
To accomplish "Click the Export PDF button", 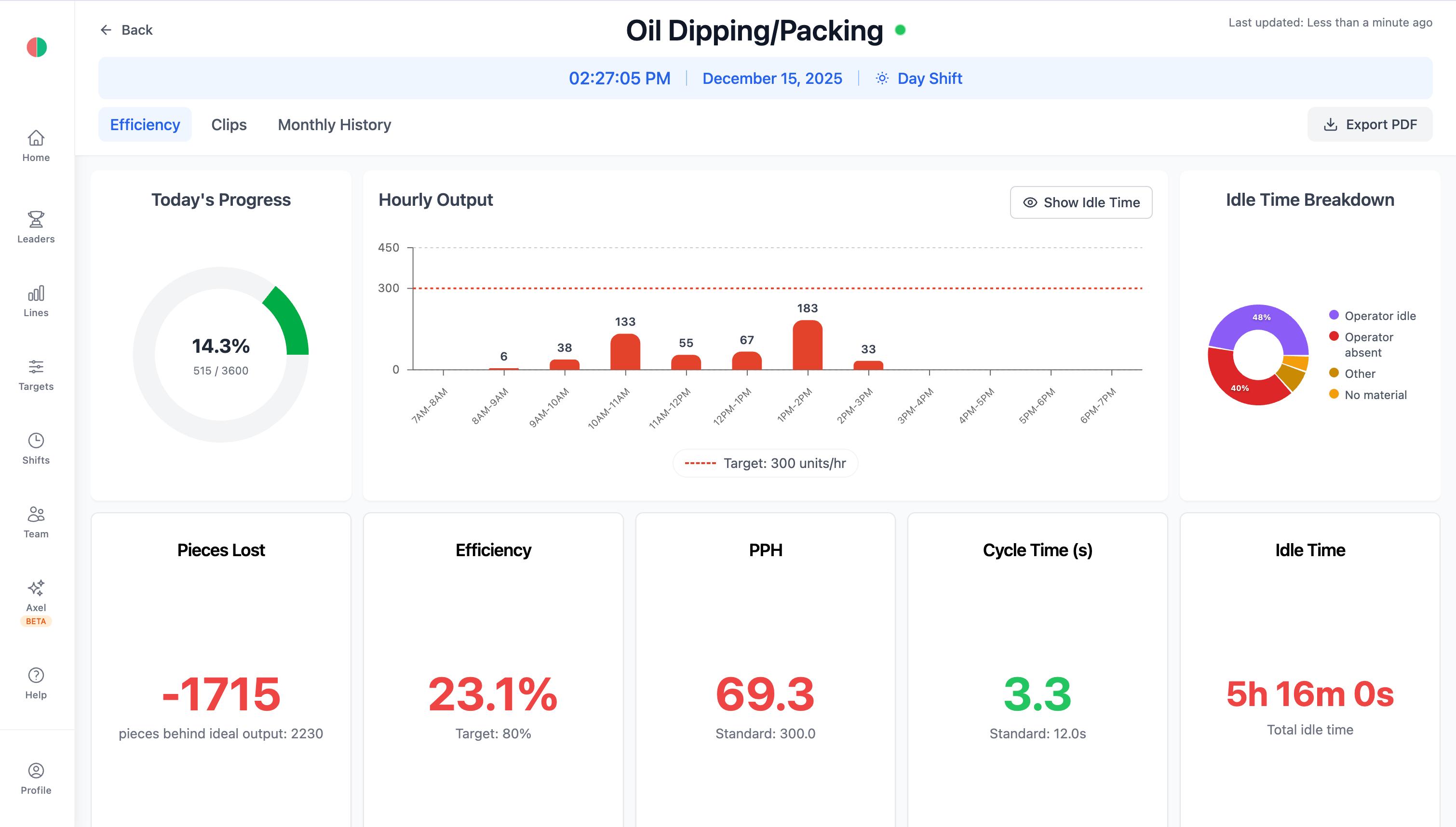I will [1370, 124].
